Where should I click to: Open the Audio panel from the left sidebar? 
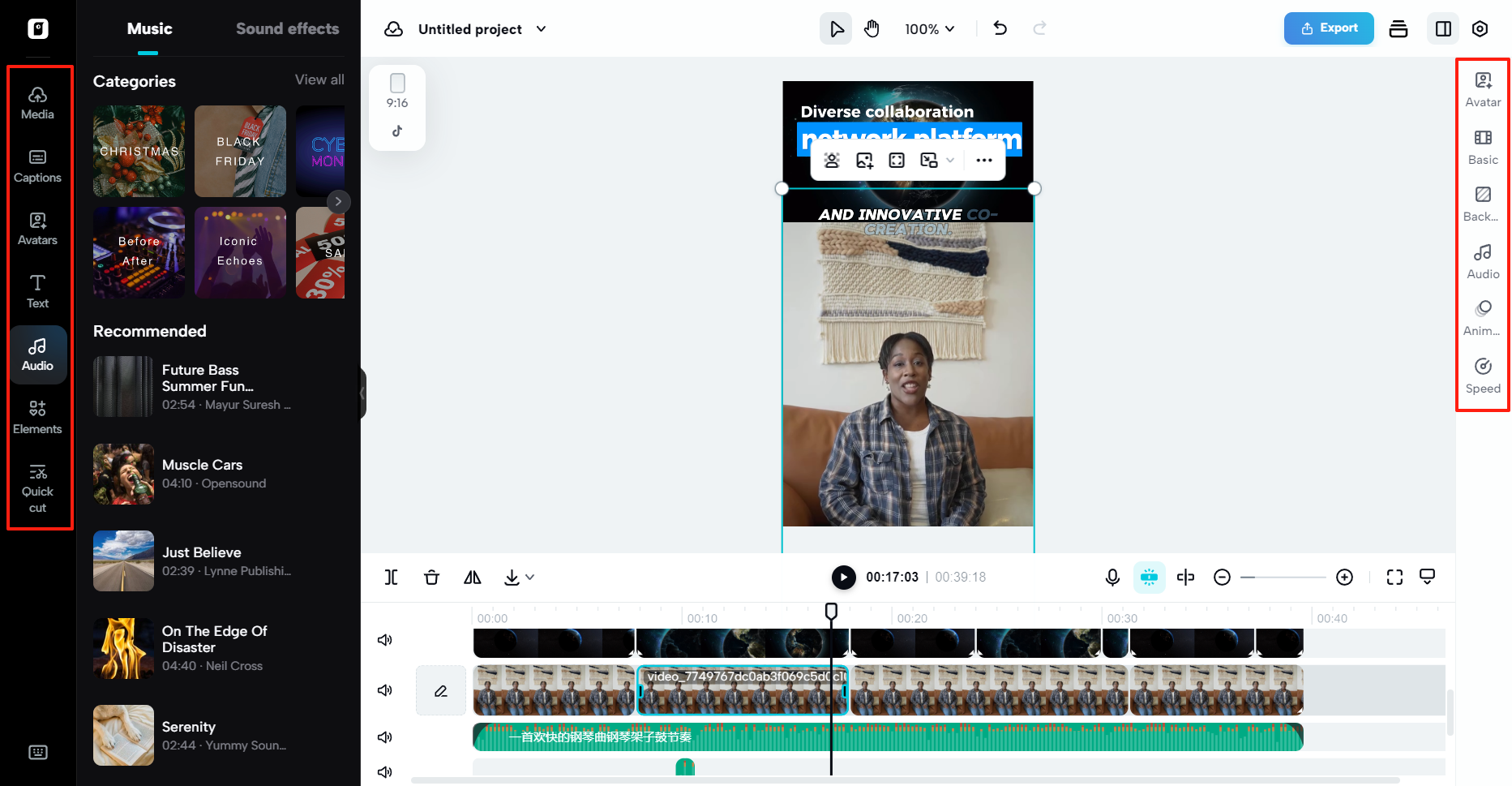click(37, 354)
